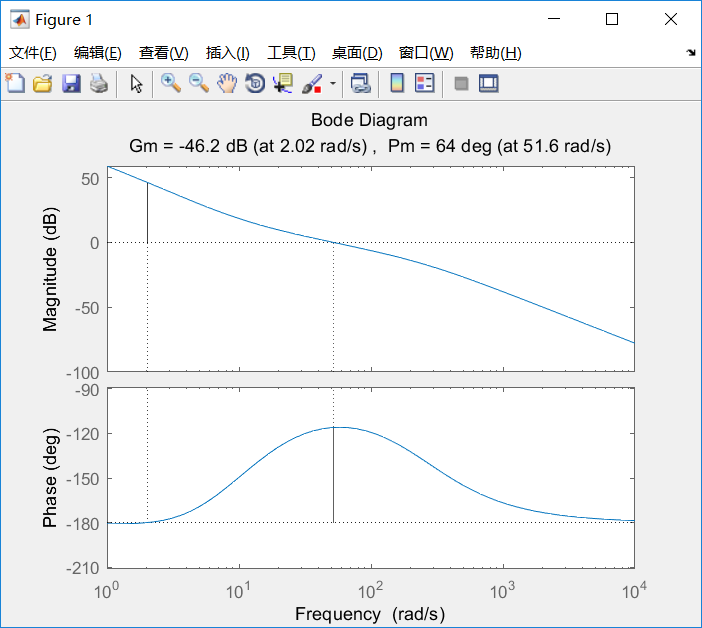Close the Figure 1 window
This screenshot has width=702, height=628.
671,19
